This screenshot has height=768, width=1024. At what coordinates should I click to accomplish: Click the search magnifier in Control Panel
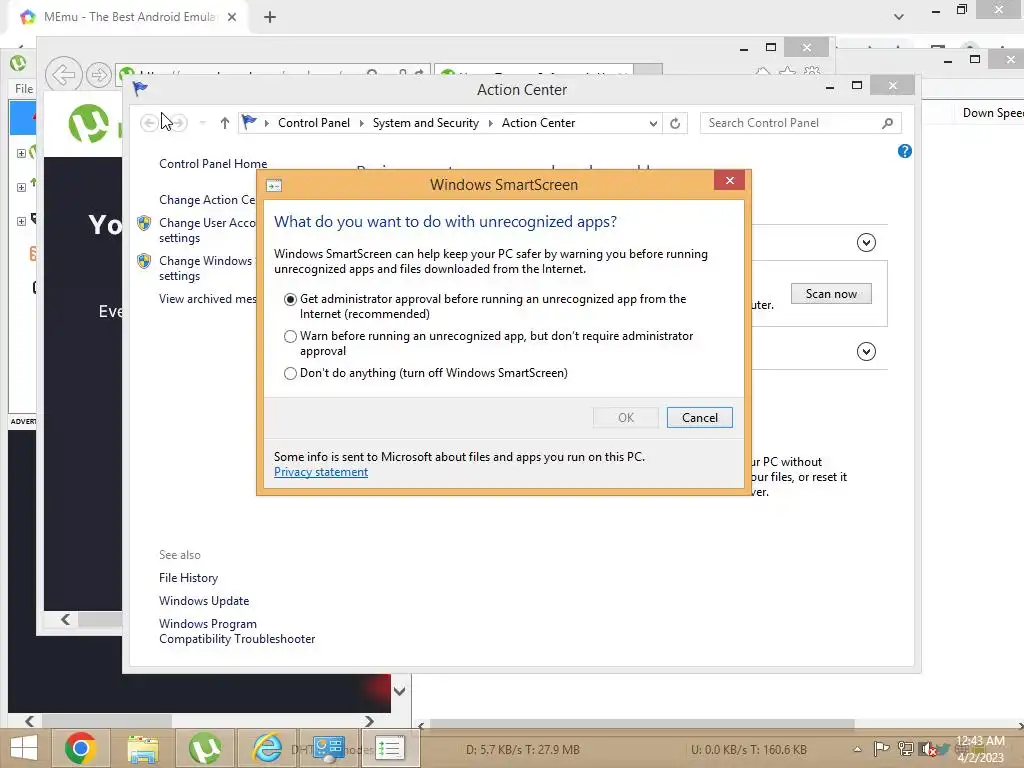click(888, 123)
